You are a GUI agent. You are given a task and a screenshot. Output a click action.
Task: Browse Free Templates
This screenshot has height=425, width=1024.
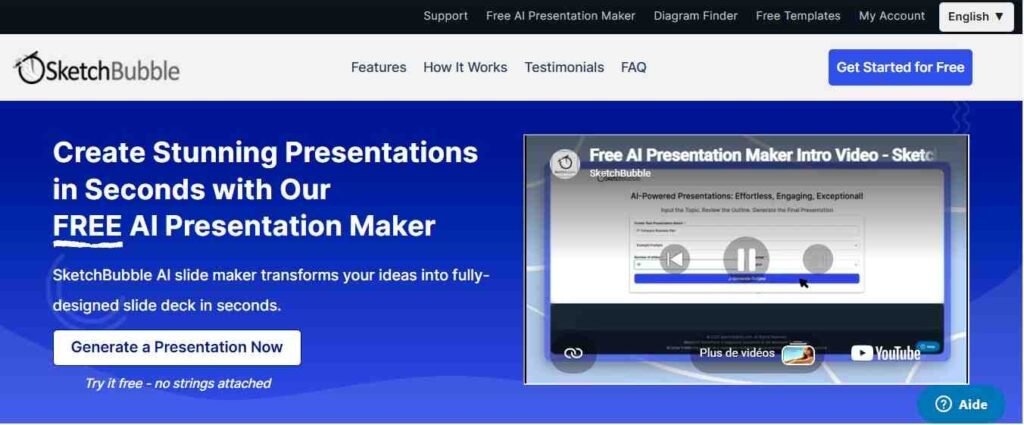[x=798, y=16]
